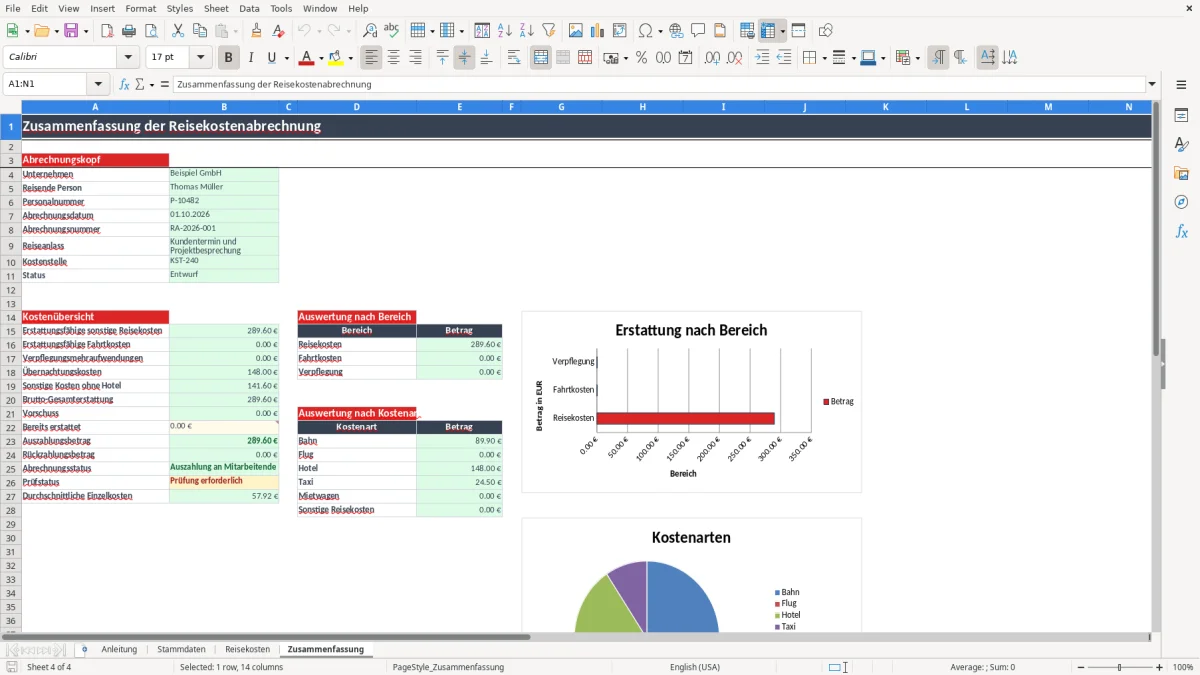Apply the red Font Color swatch
This screenshot has width=1200, height=675.
pyautogui.click(x=307, y=58)
